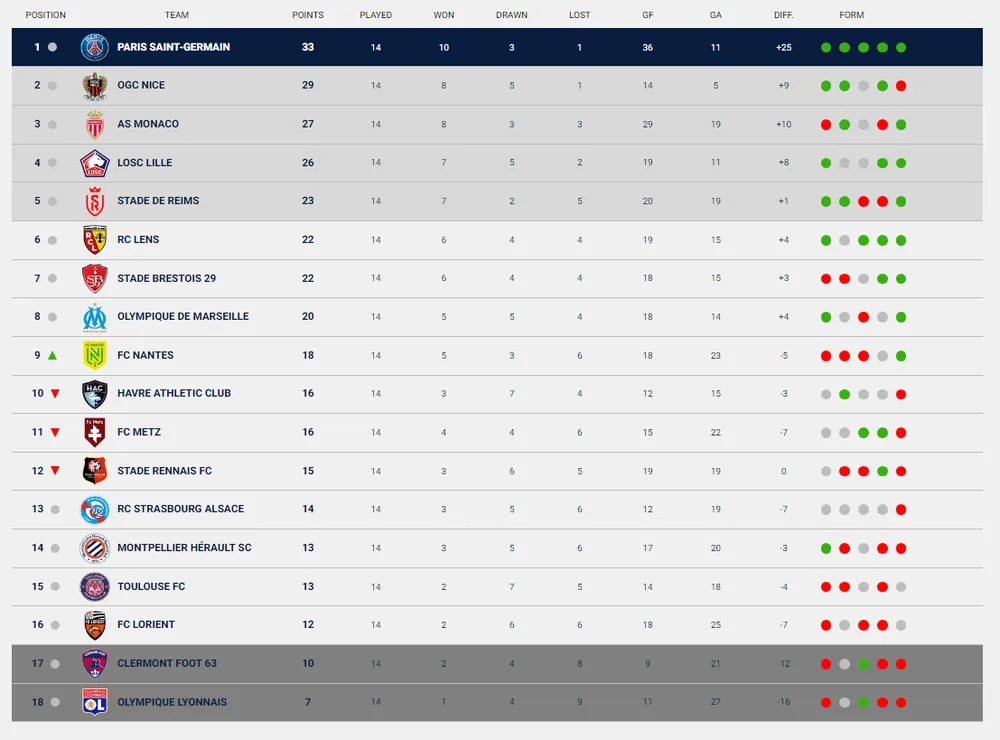Click the Olympique de Marseille logo
Image resolution: width=1000 pixels, height=740 pixels.
pyautogui.click(x=94, y=317)
